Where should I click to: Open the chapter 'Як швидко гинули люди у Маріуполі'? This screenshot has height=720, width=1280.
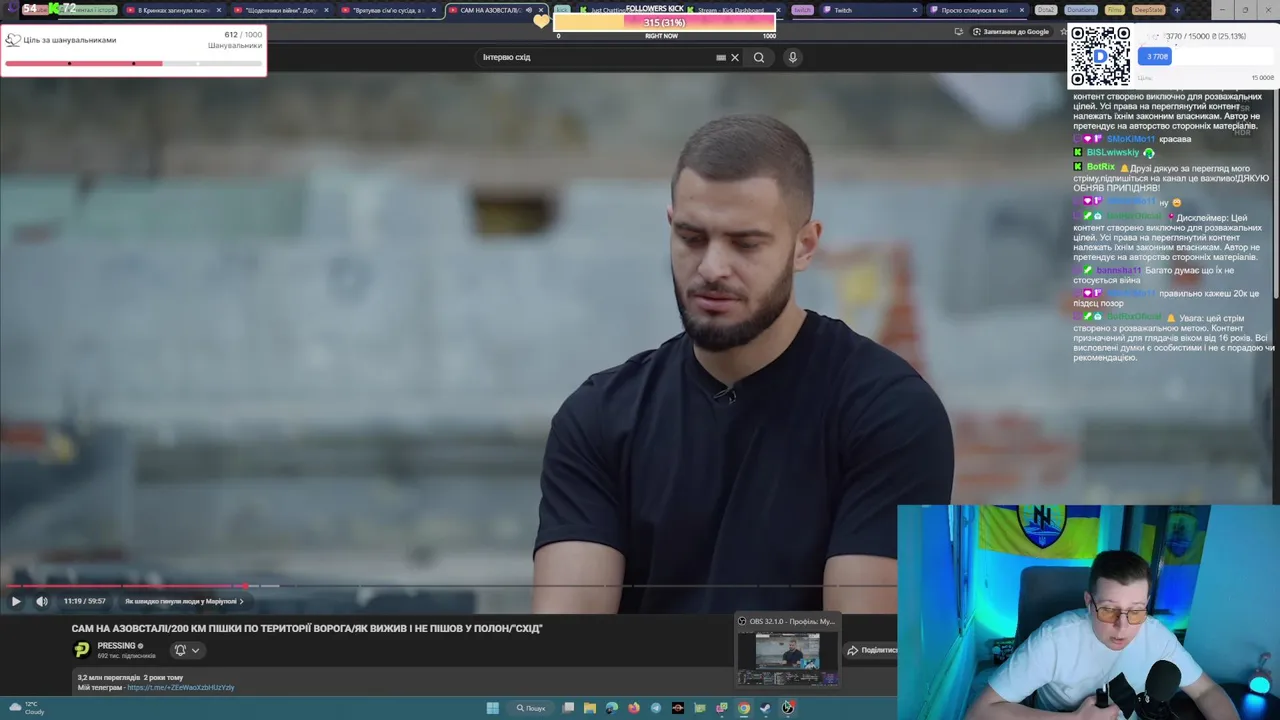click(x=183, y=601)
